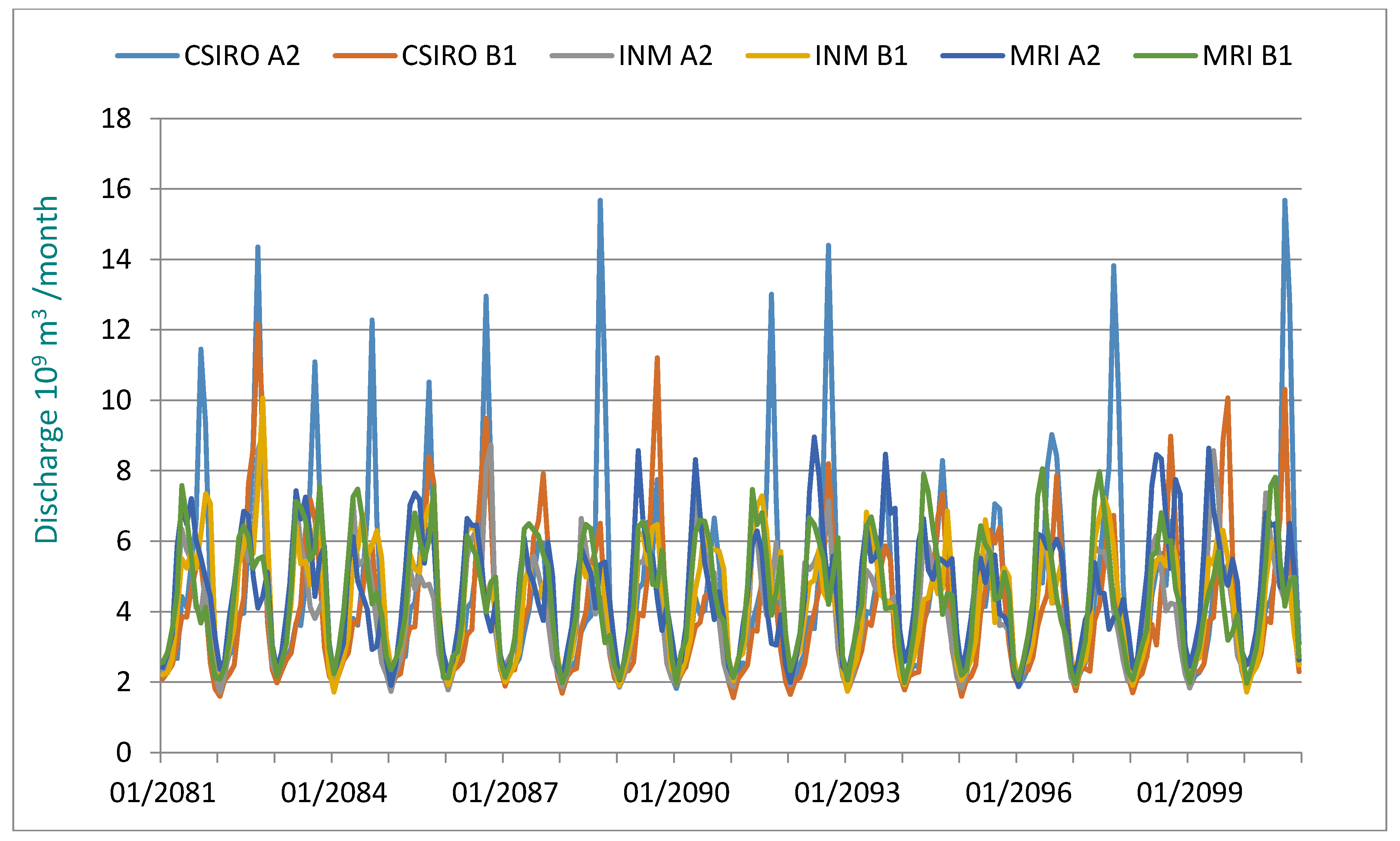
Task: Click the 01/2099 x-axis label
Action: coord(1189,792)
